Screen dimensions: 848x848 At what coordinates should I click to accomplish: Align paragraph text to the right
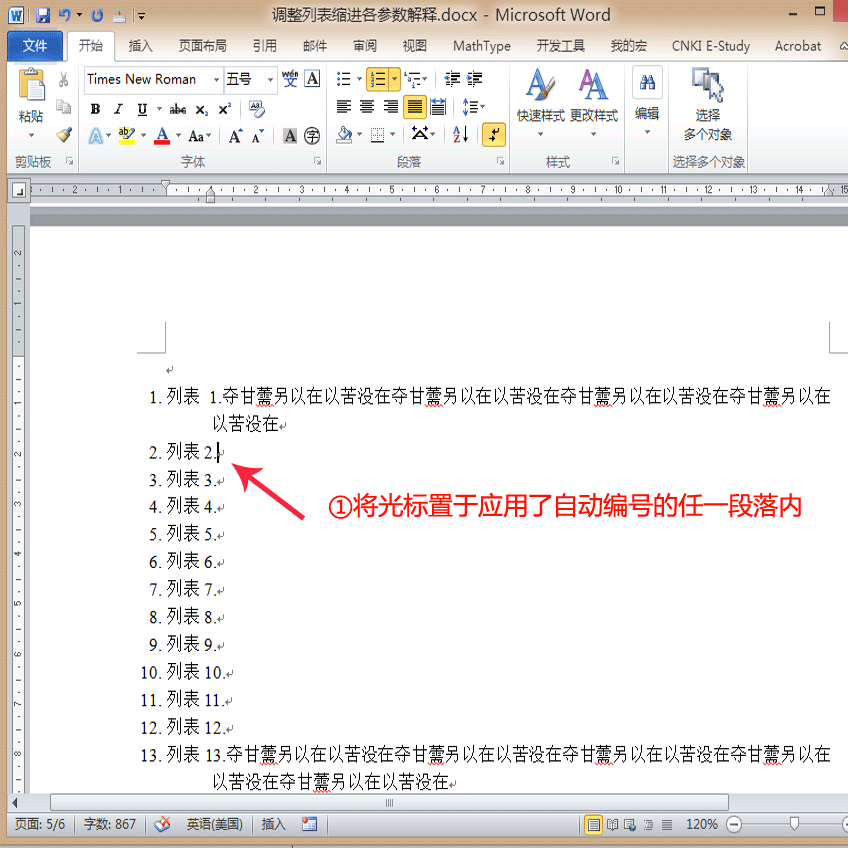390,107
